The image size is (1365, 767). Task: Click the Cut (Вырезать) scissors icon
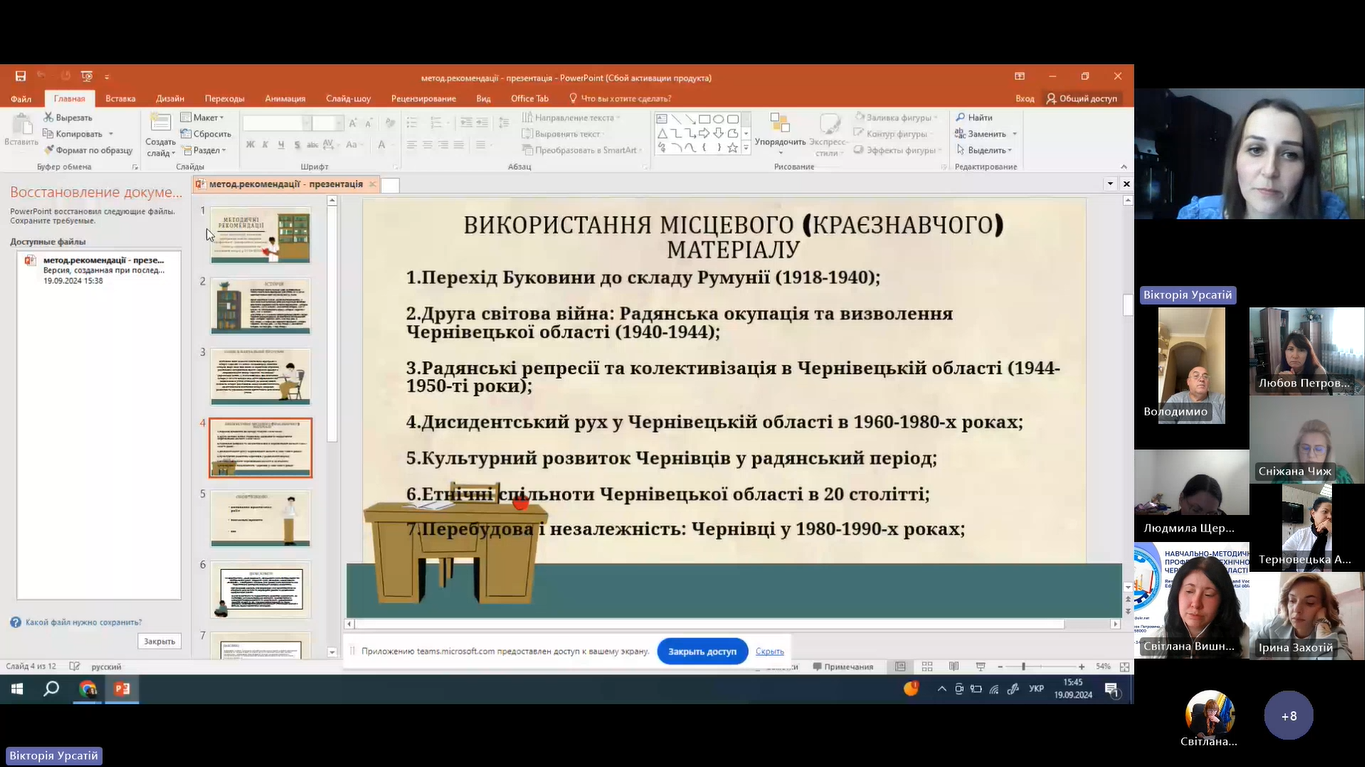pyautogui.click(x=48, y=118)
